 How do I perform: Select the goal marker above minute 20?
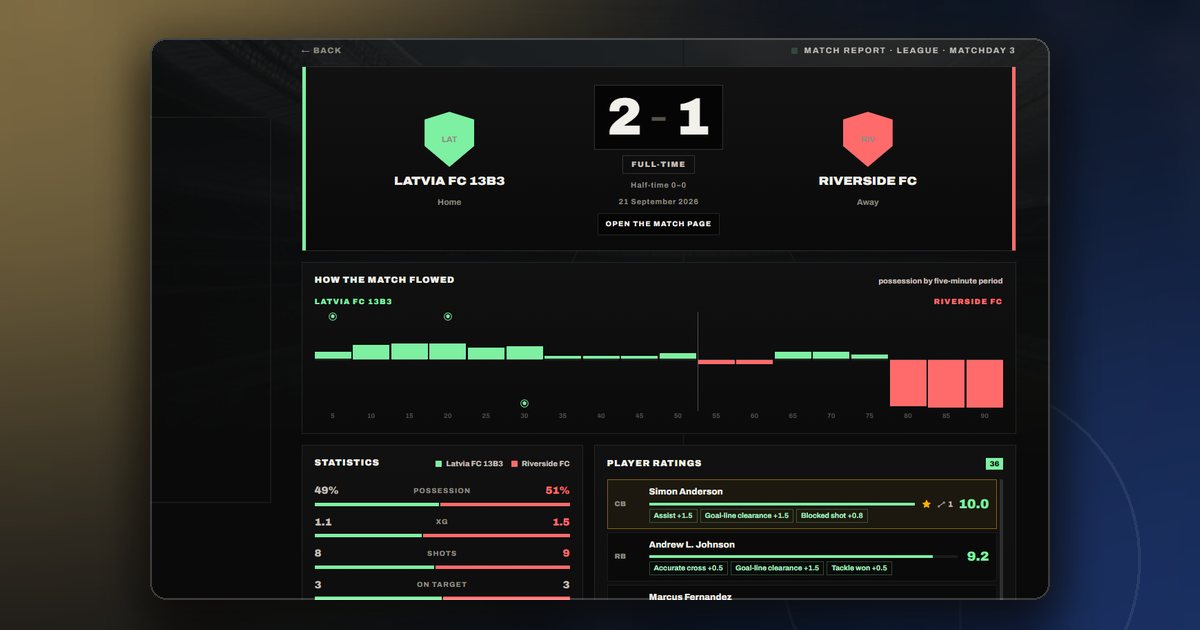coord(448,316)
